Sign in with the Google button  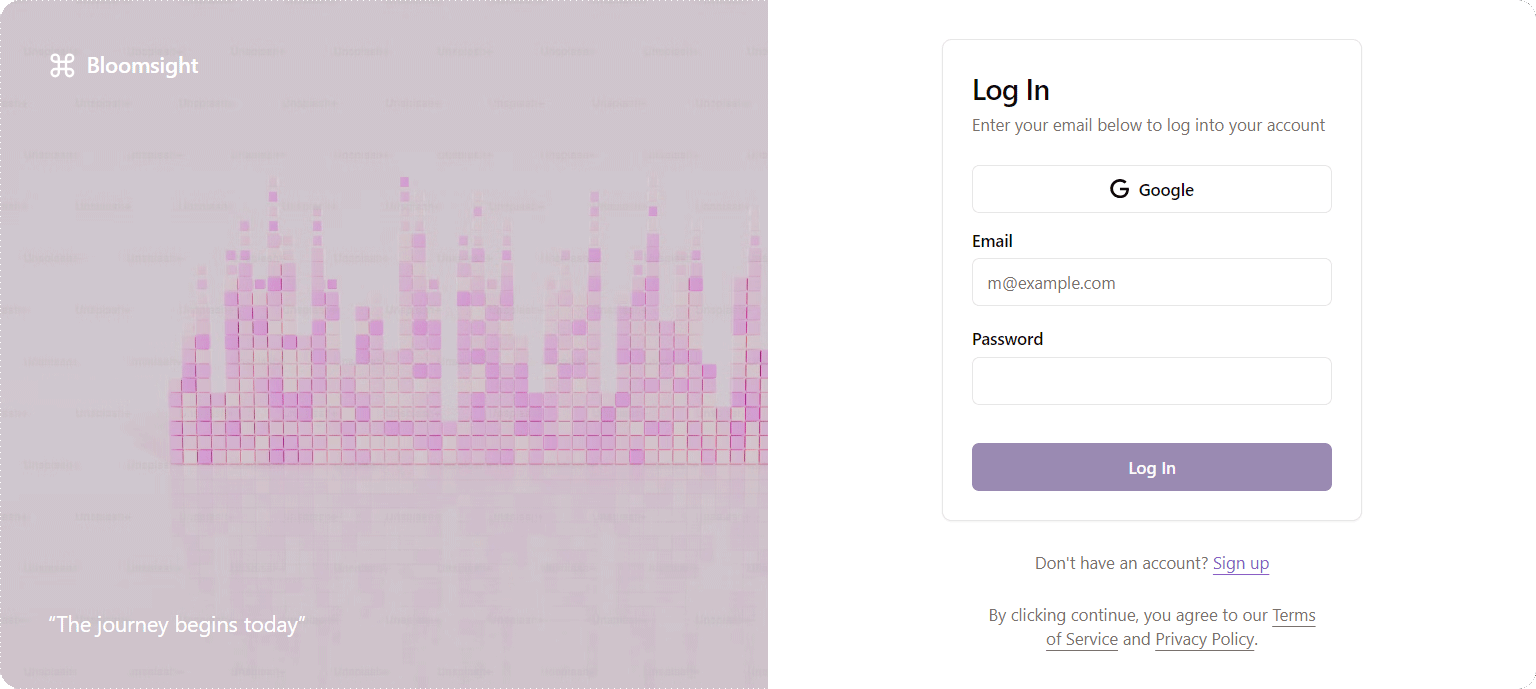[1152, 189]
